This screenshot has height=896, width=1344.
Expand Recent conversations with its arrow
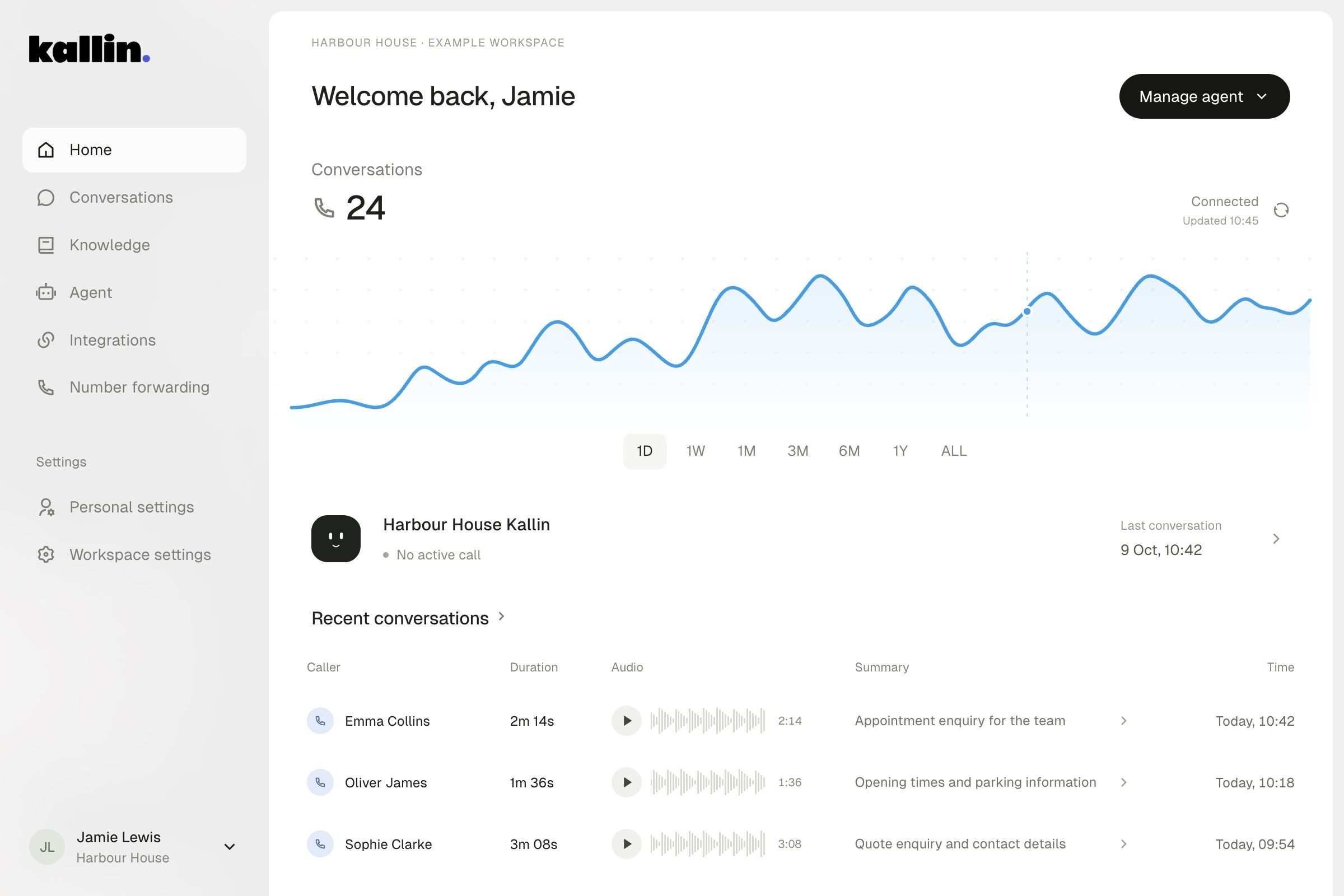[x=501, y=617]
